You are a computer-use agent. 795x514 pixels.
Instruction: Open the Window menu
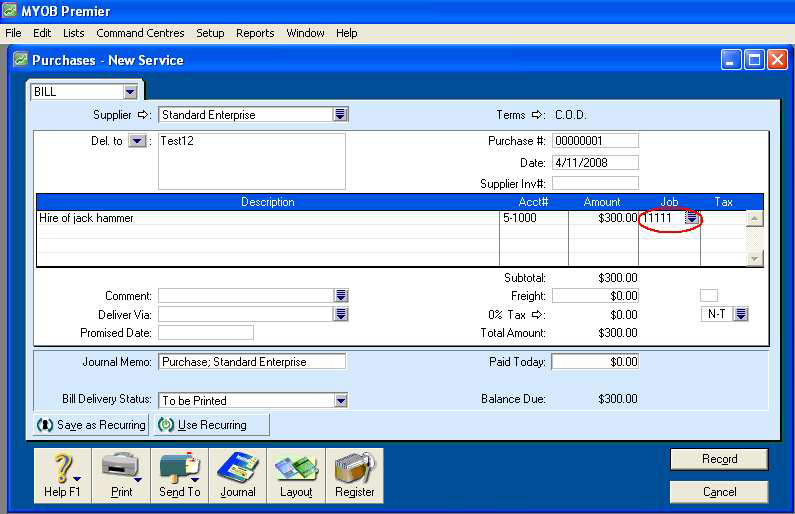coord(305,33)
